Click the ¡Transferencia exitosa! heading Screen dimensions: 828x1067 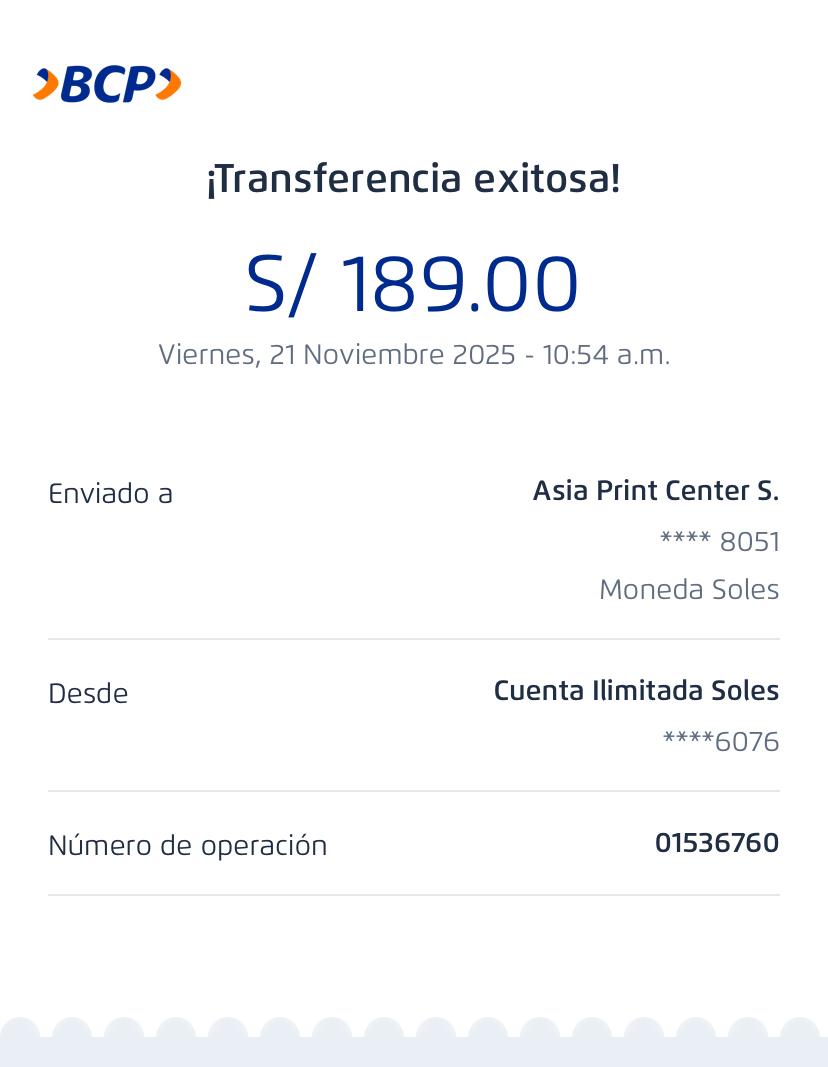click(x=413, y=180)
